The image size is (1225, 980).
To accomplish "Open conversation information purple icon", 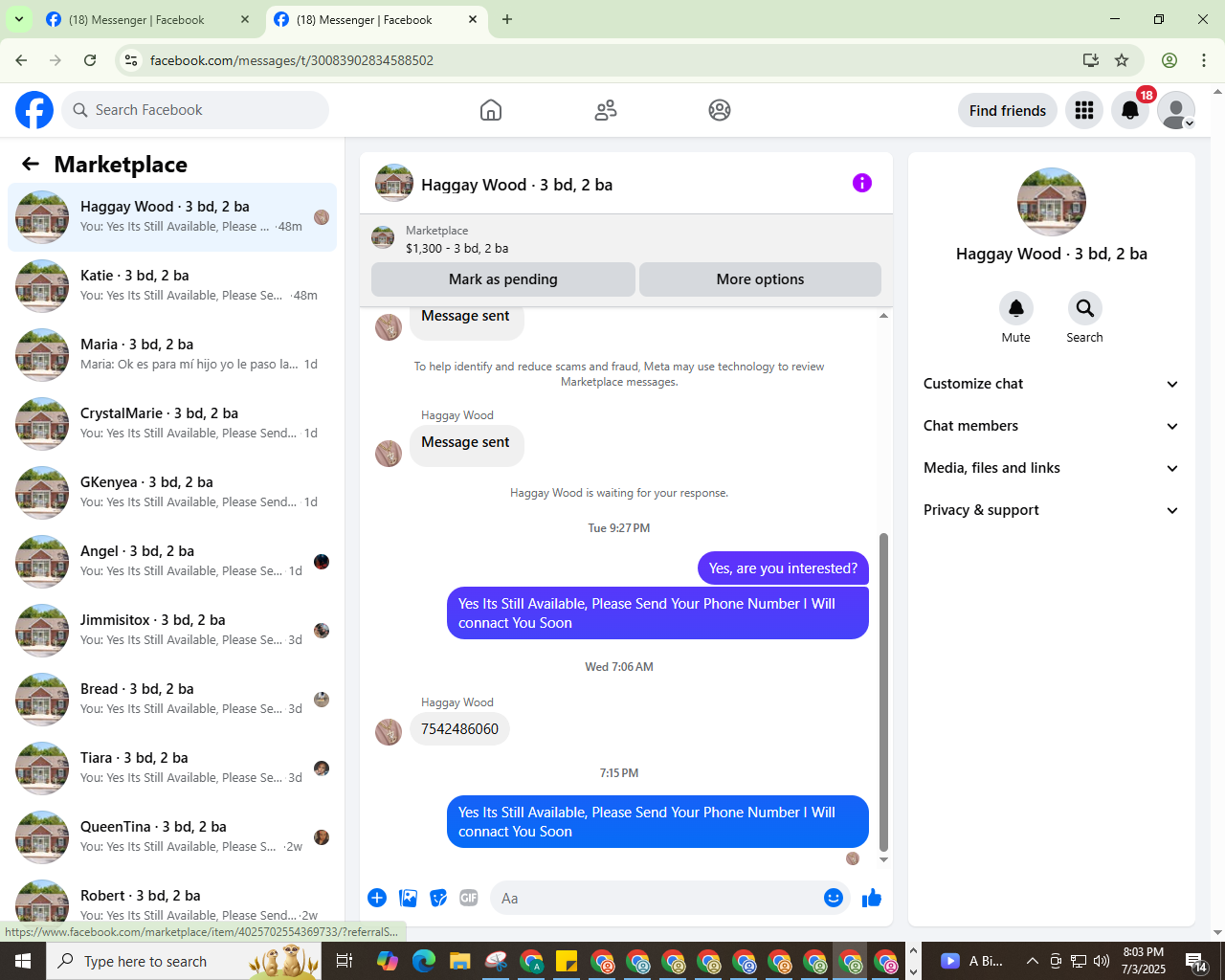I will pyautogui.click(x=862, y=183).
